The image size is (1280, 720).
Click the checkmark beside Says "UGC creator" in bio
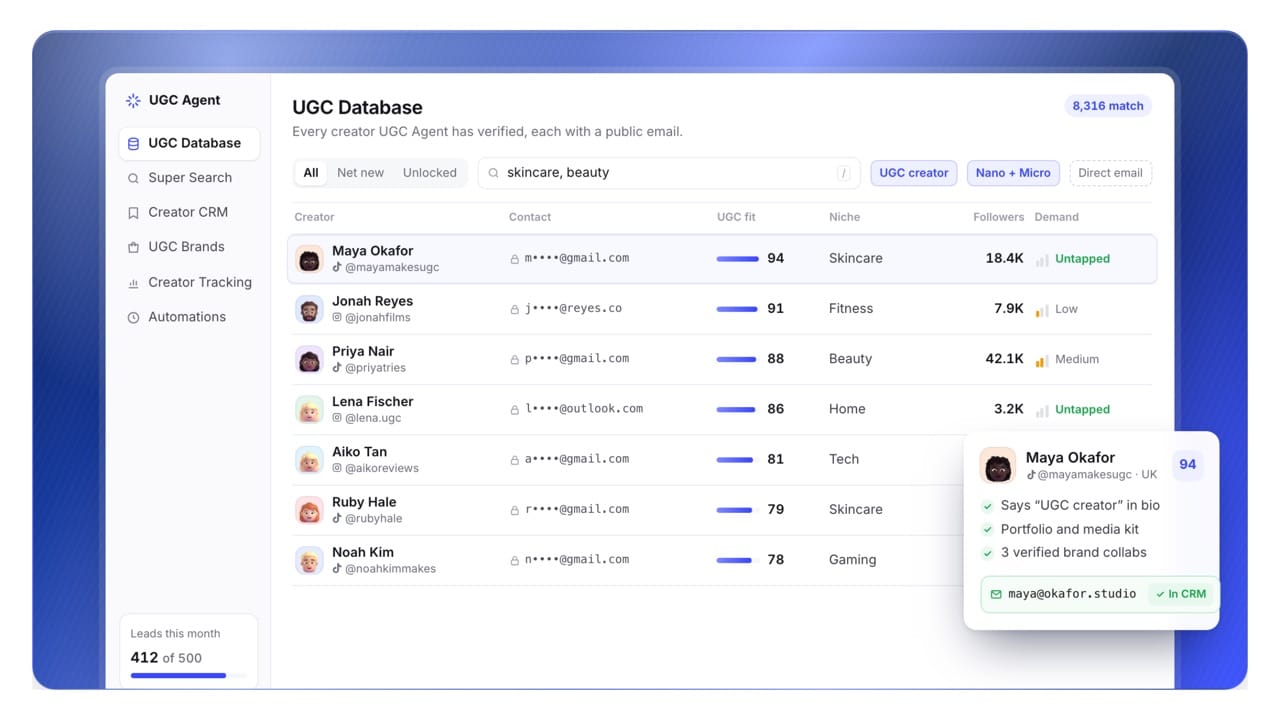(988, 506)
